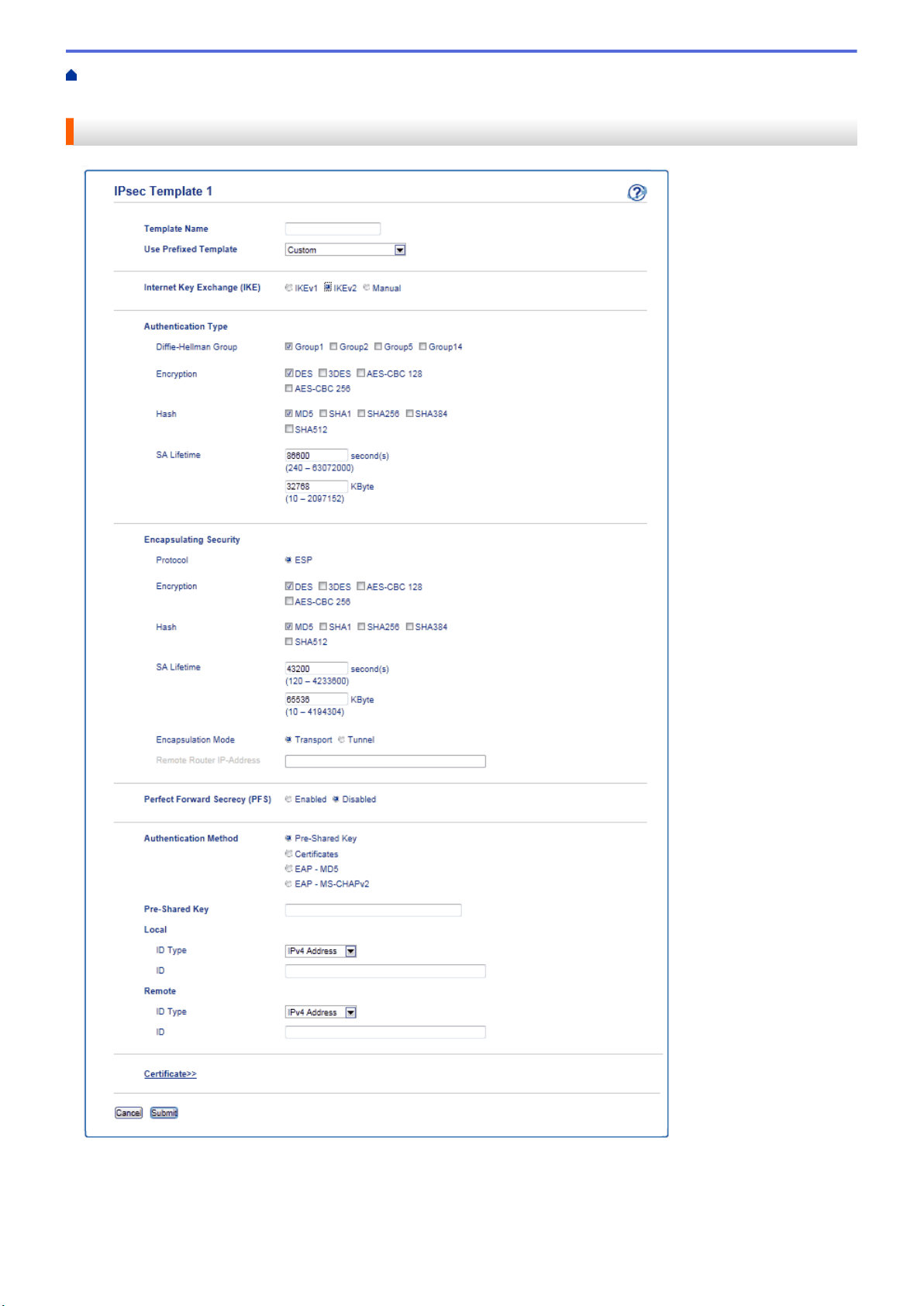This screenshot has height=1306, width=924.
Task: Check the Group5 checkbox
Action: click(378, 346)
